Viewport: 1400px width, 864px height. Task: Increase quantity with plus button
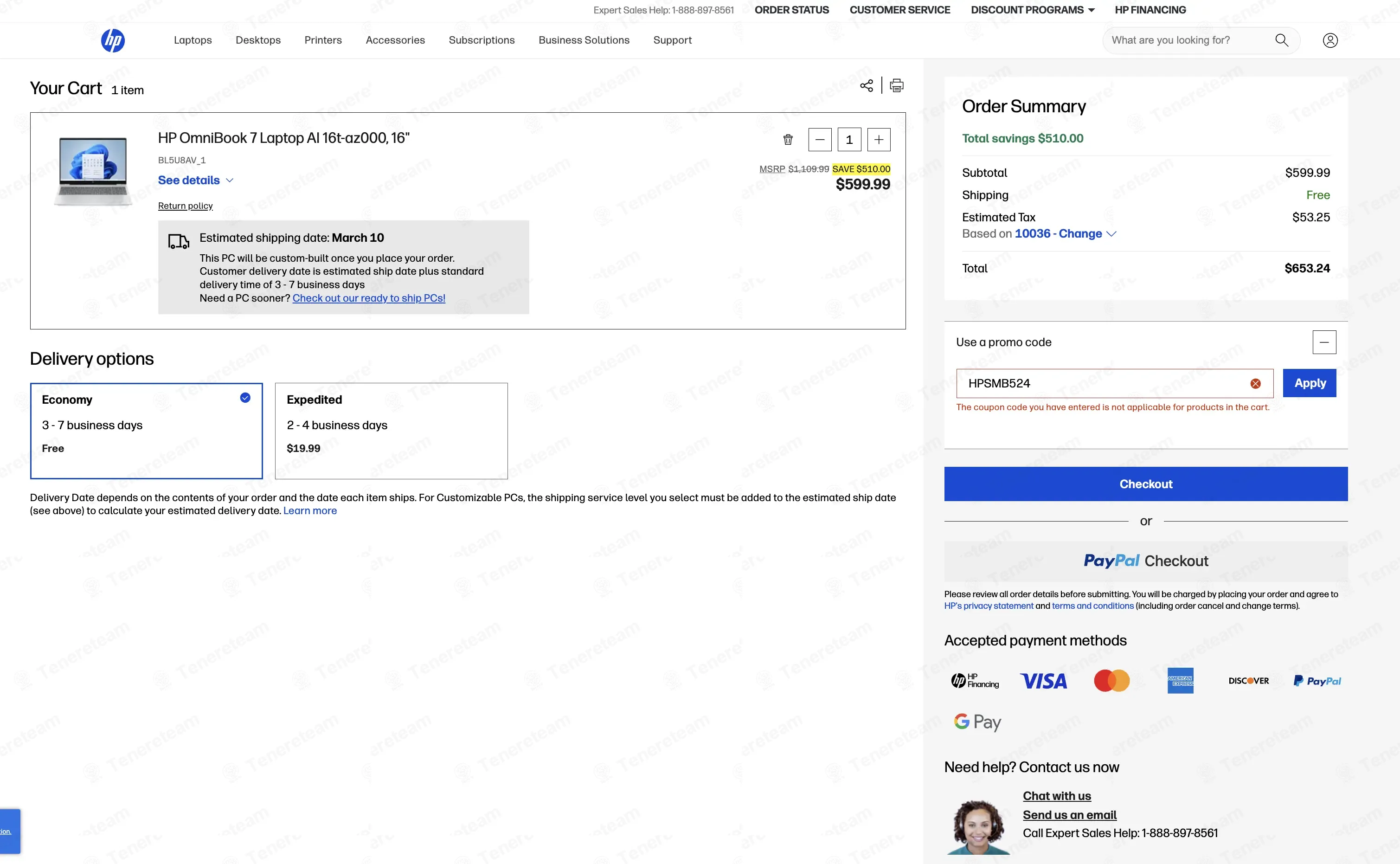(879, 139)
